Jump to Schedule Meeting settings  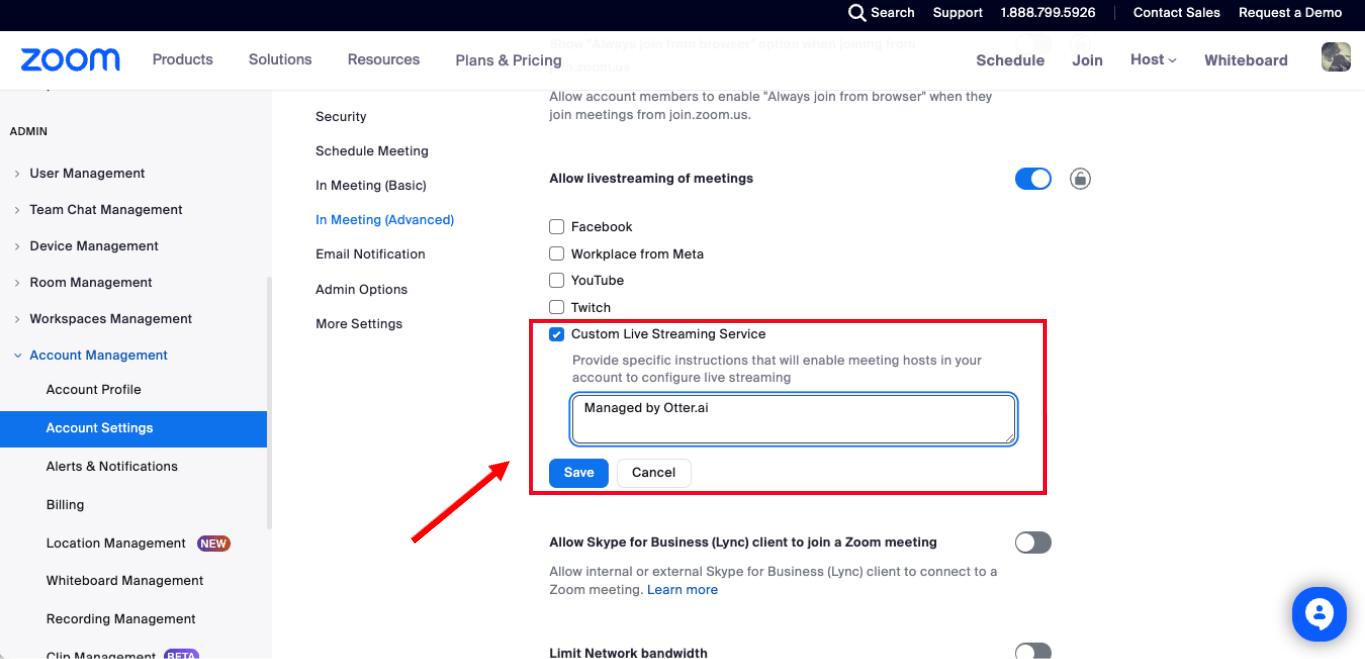click(372, 151)
